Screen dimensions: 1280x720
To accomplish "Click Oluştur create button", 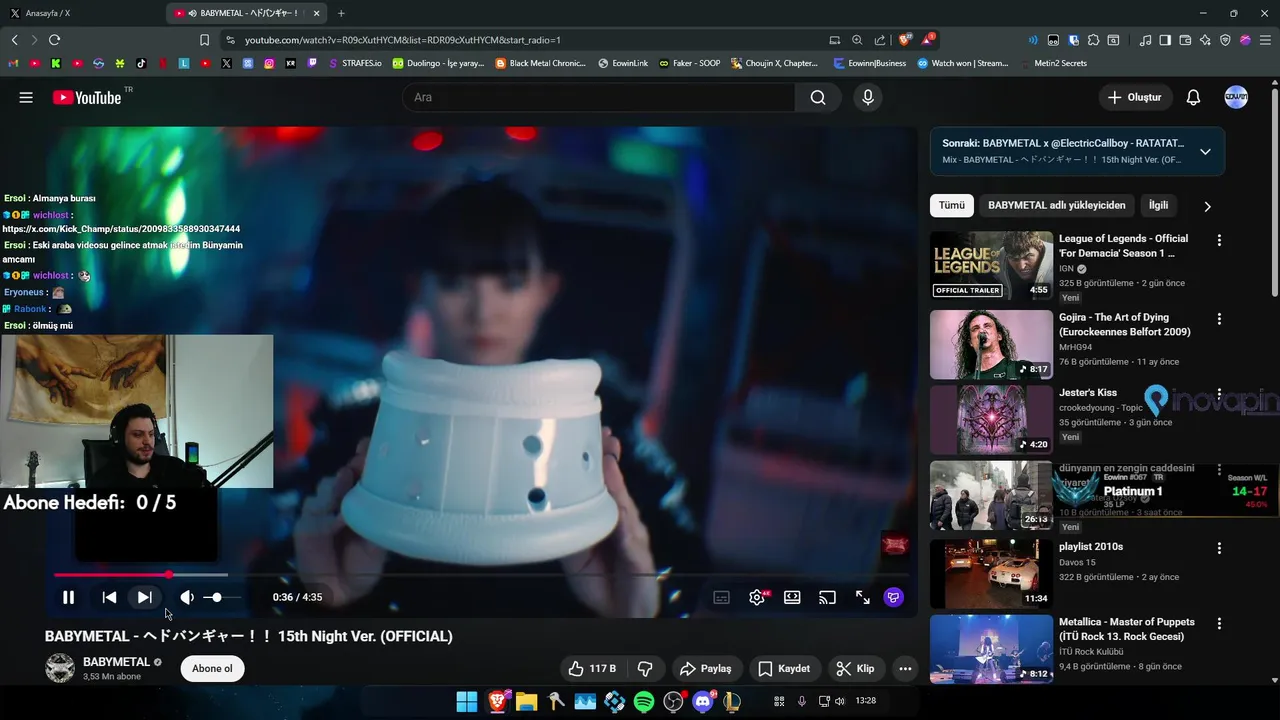I will coord(1135,97).
